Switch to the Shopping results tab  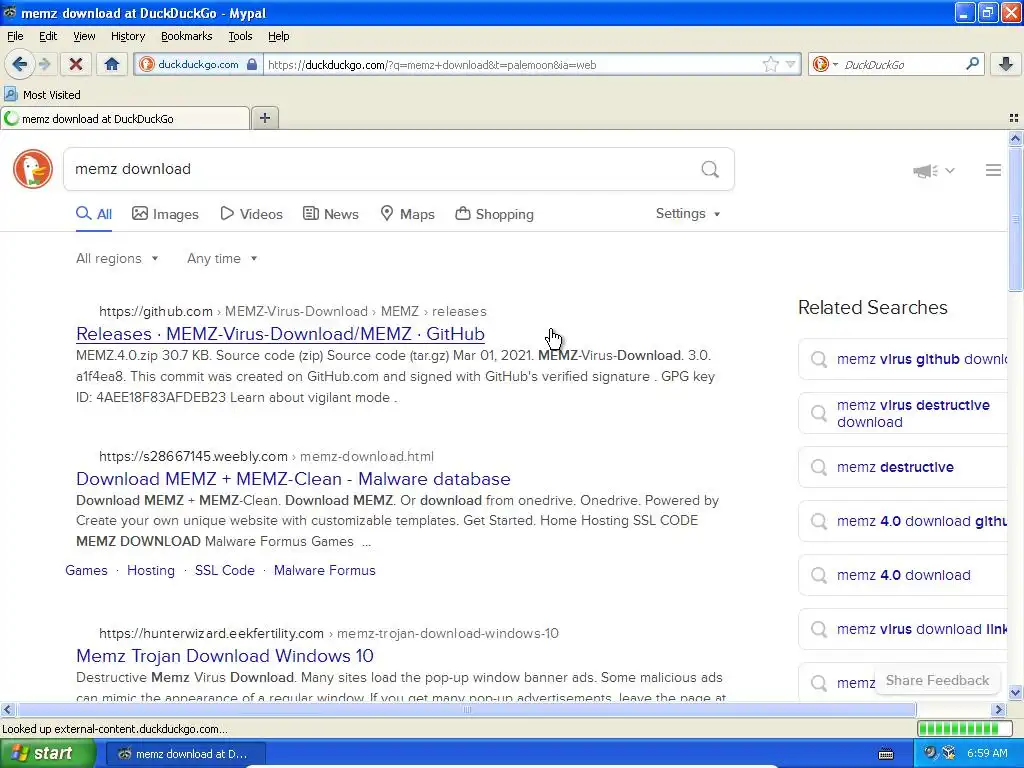click(494, 214)
